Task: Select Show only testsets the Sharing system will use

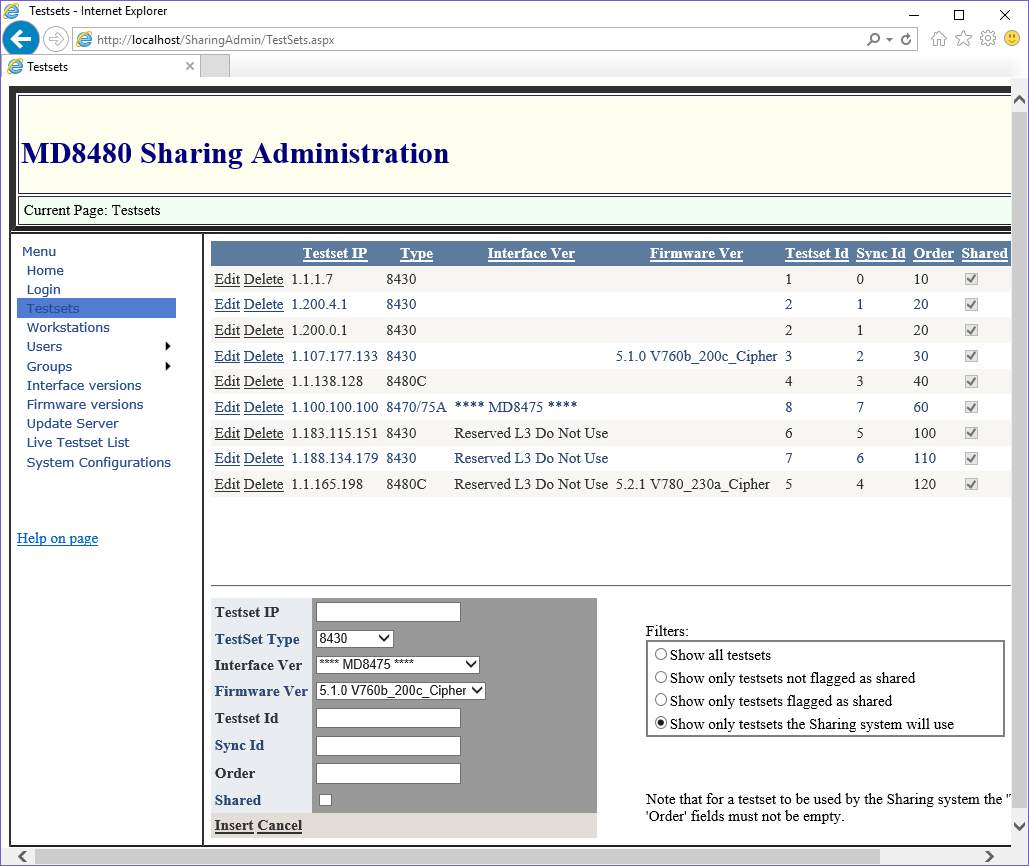Action: click(x=661, y=723)
